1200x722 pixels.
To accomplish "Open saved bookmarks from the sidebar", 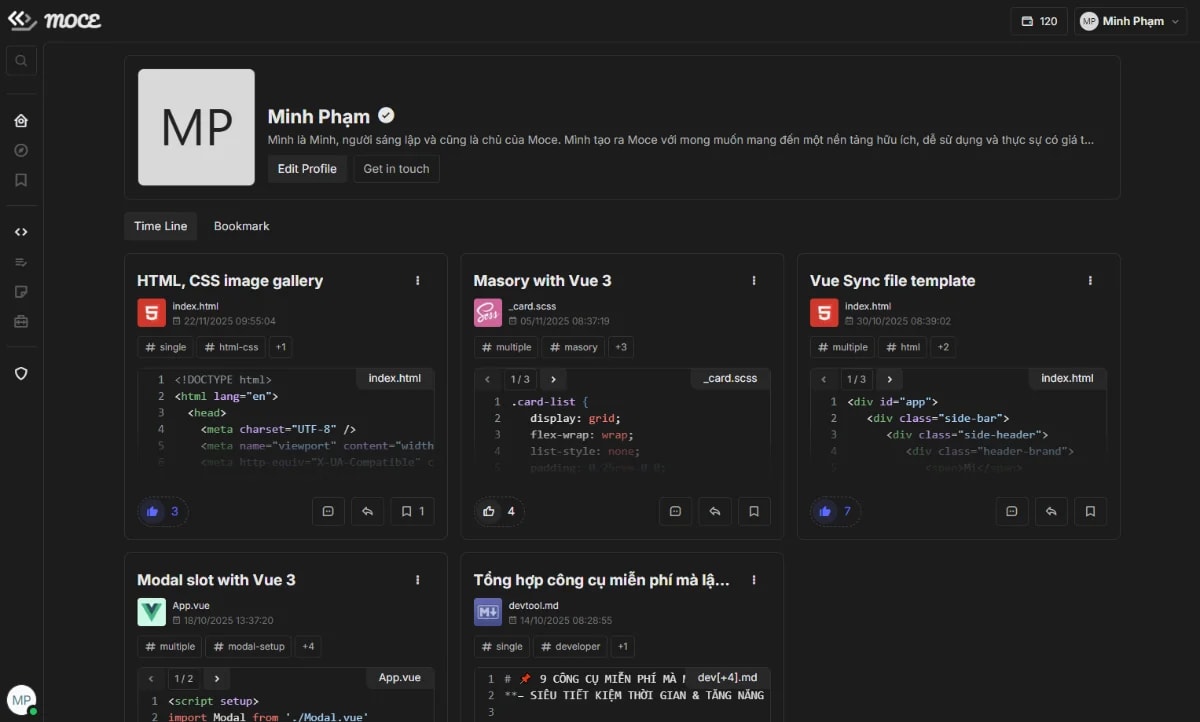I will [21, 180].
